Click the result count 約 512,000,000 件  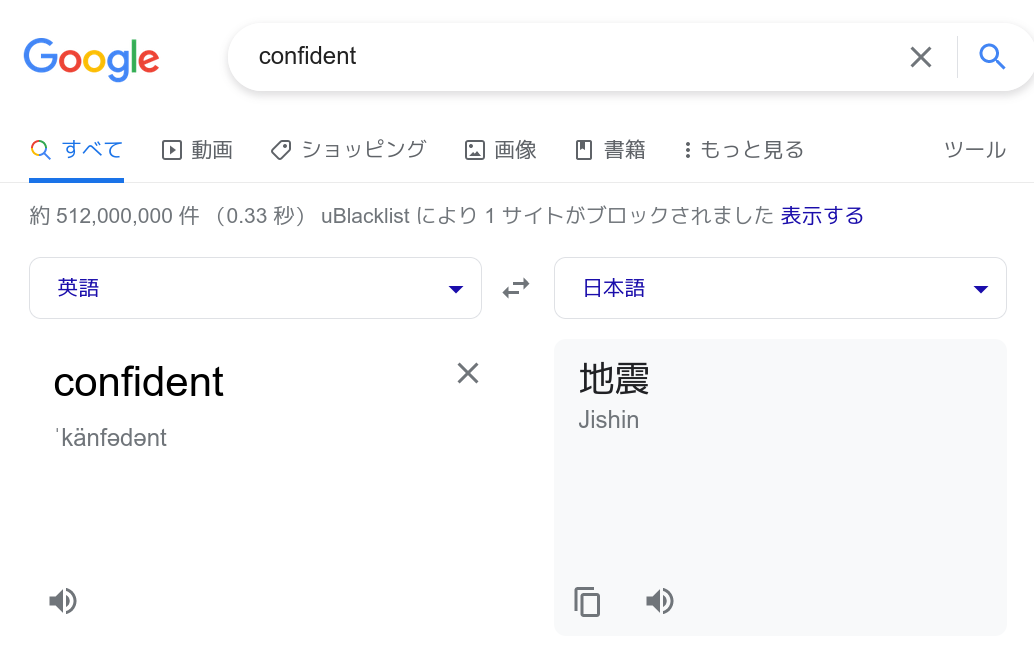coord(114,216)
